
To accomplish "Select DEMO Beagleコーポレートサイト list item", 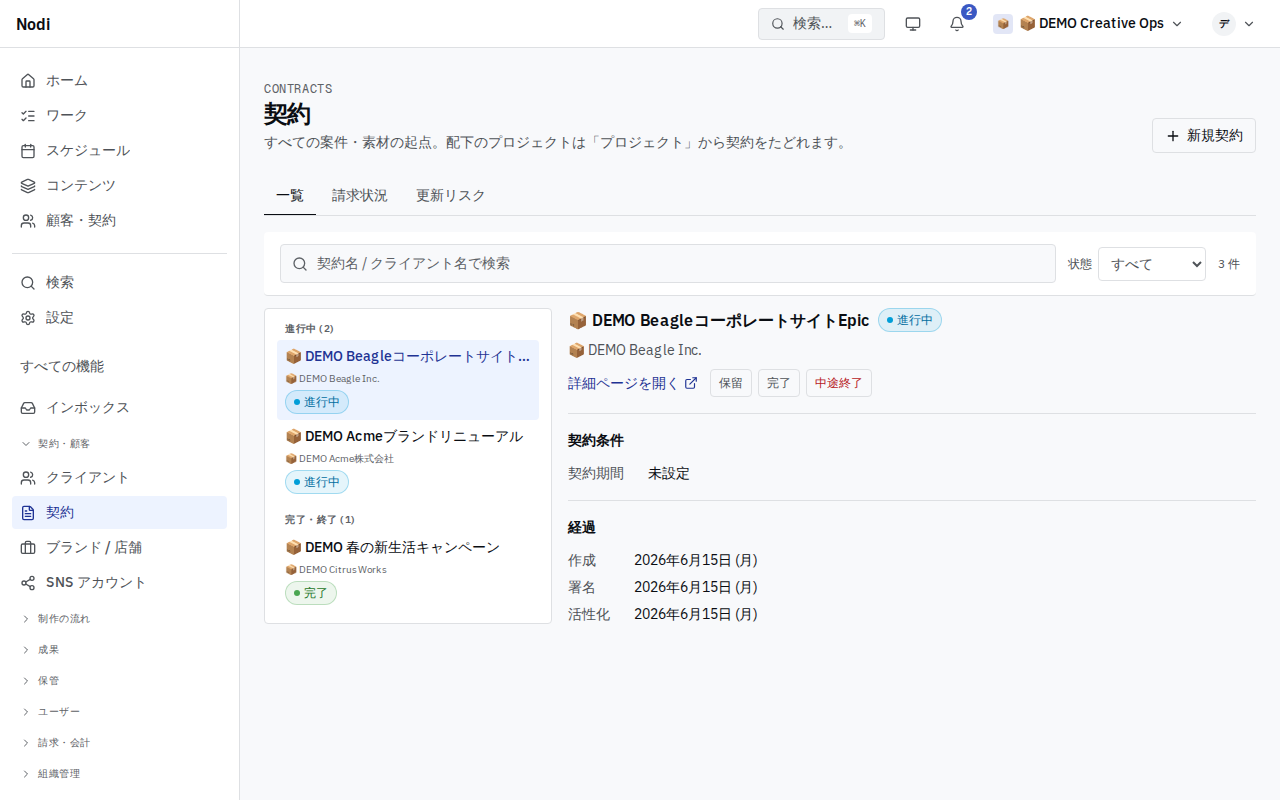I will point(408,380).
